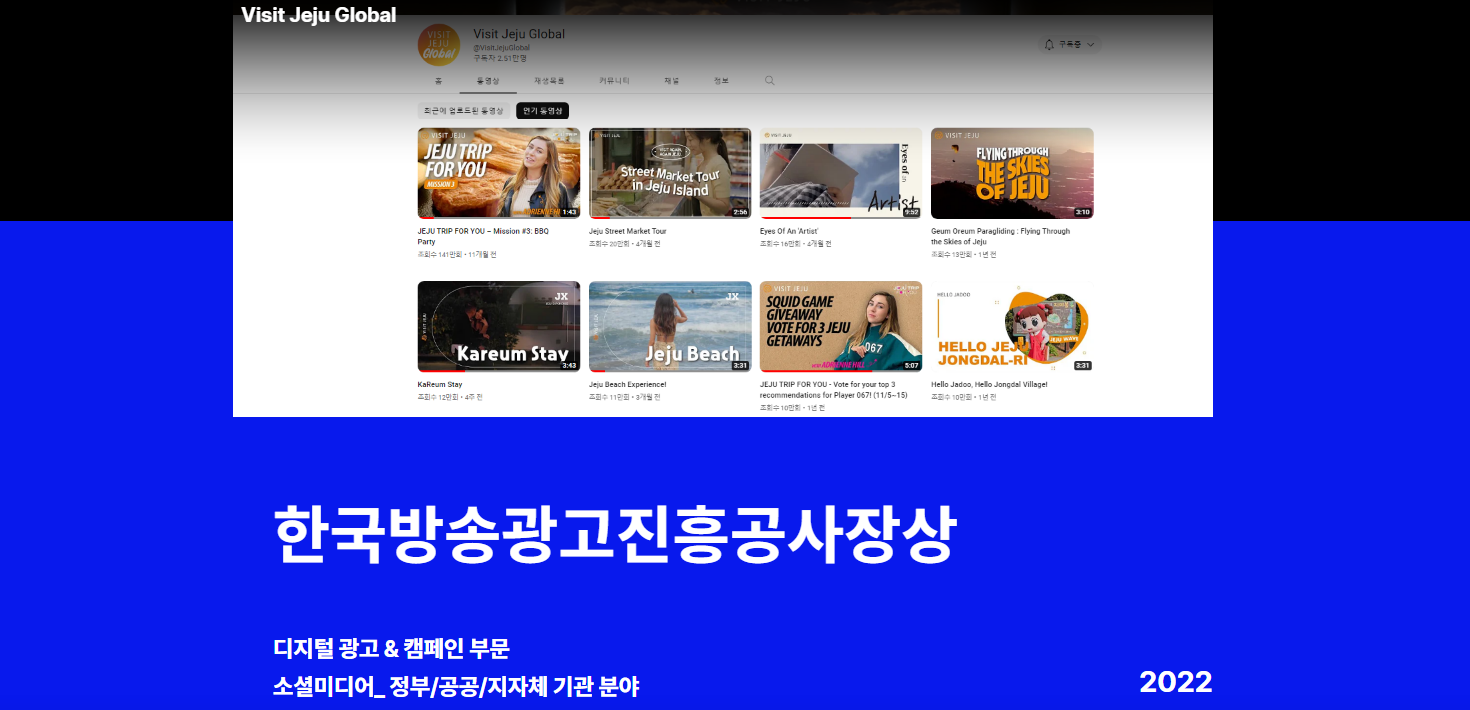
Task: Click the 'Jeju Beach Experience!' title link
Action: pyautogui.click(x=627, y=384)
